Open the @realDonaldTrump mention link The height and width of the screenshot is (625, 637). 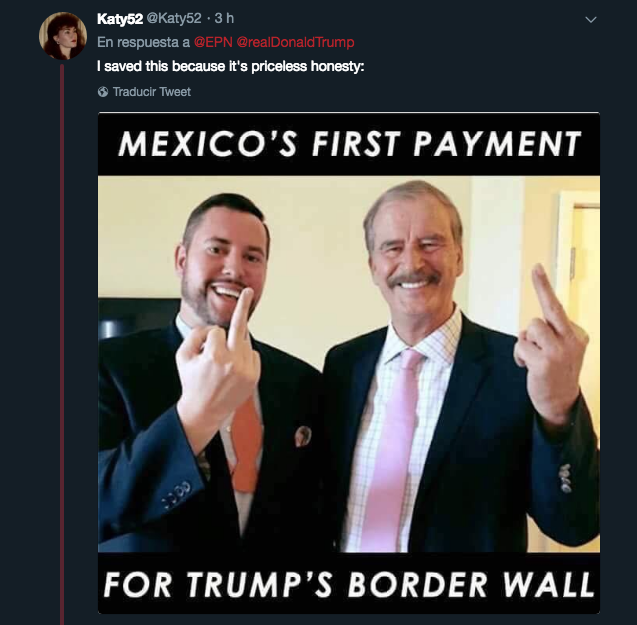pos(295,42)
